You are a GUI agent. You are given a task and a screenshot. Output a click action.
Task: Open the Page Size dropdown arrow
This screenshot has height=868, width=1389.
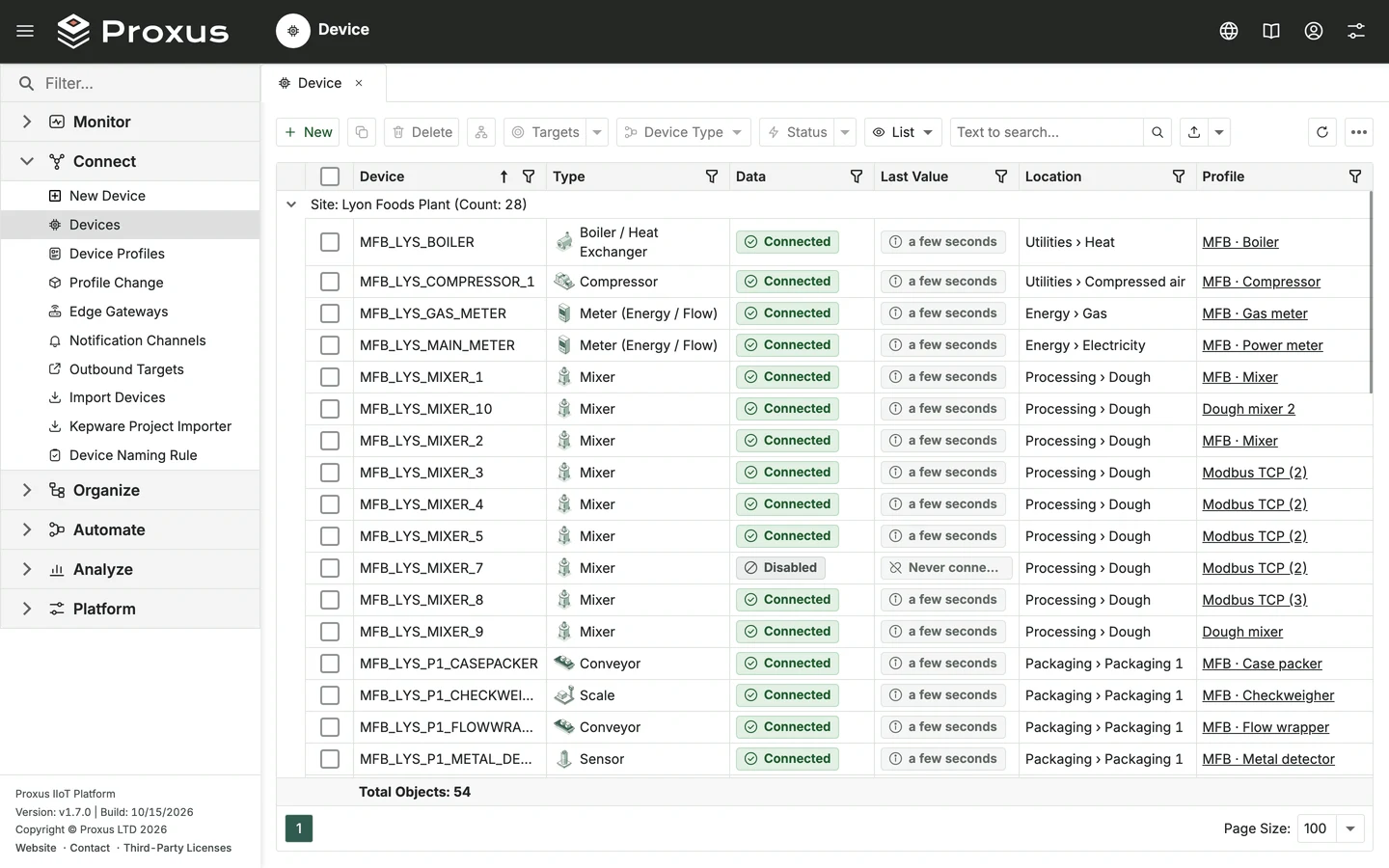[1350, 828]
